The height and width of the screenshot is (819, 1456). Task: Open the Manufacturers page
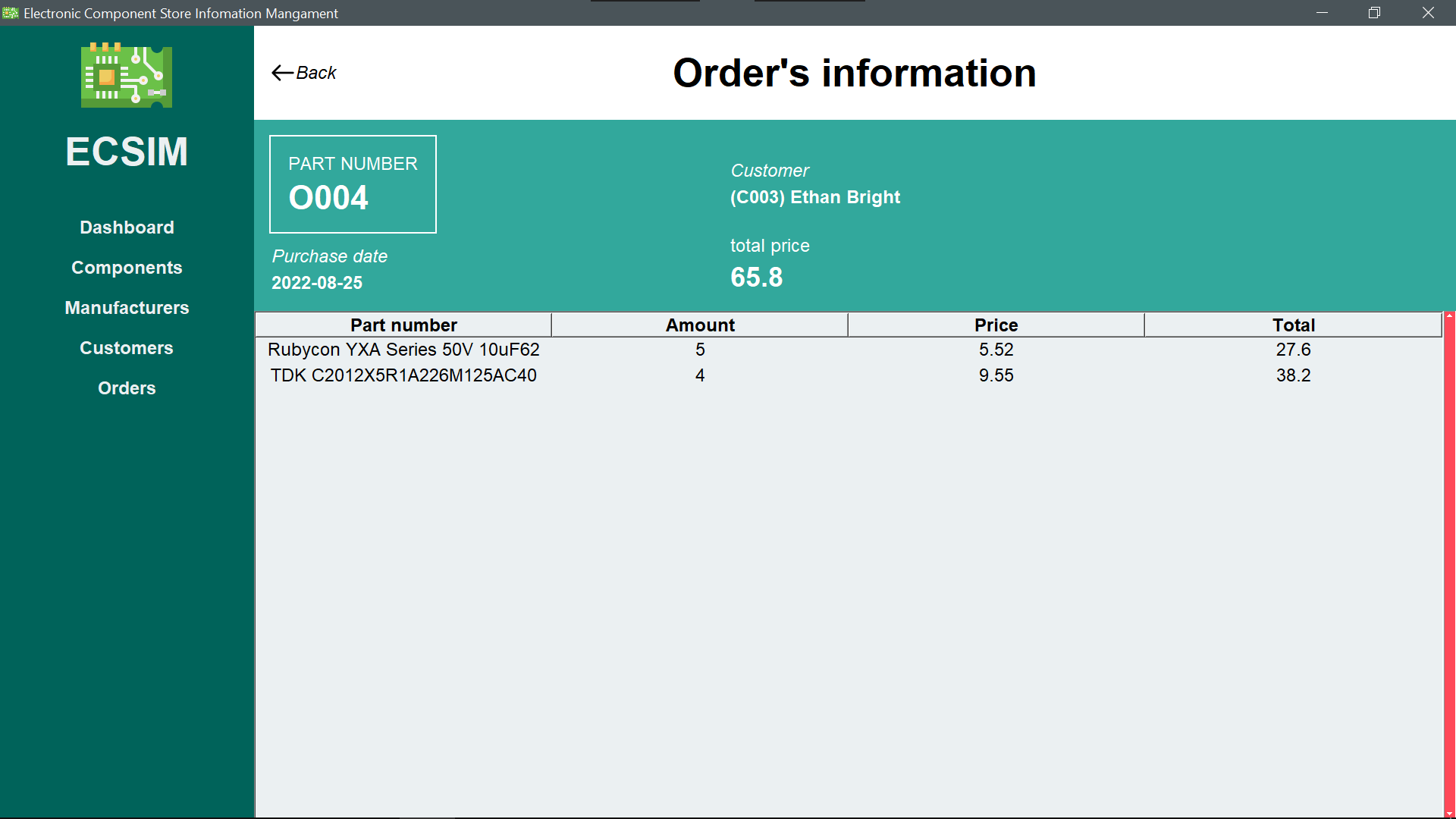127,308
